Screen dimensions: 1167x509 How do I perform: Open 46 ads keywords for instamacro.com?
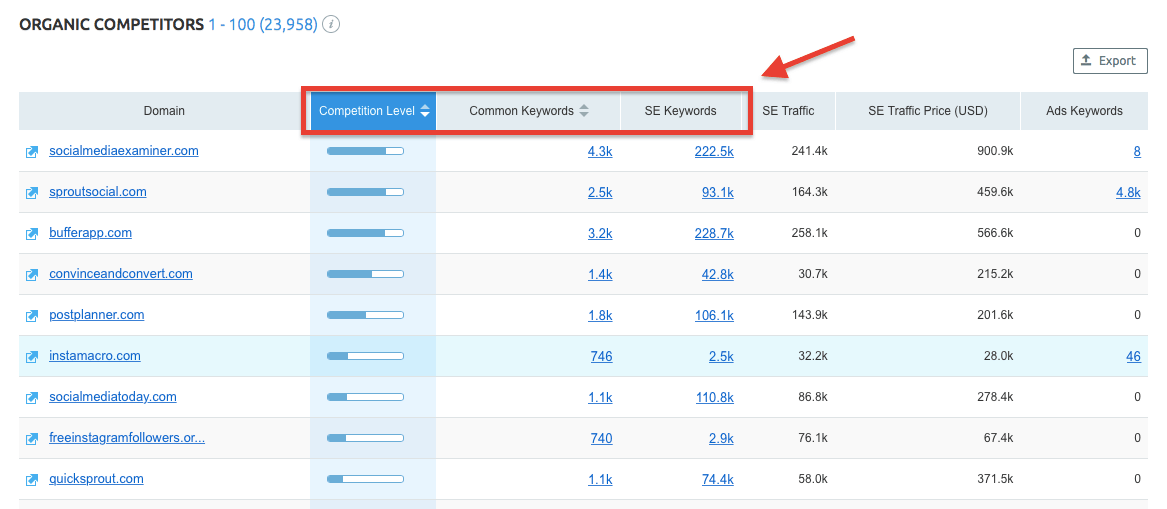(1134, 356)
